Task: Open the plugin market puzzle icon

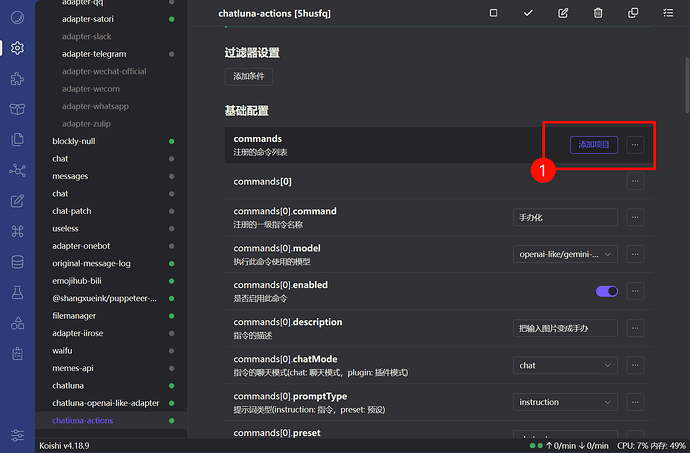Action: pos(17,78)
